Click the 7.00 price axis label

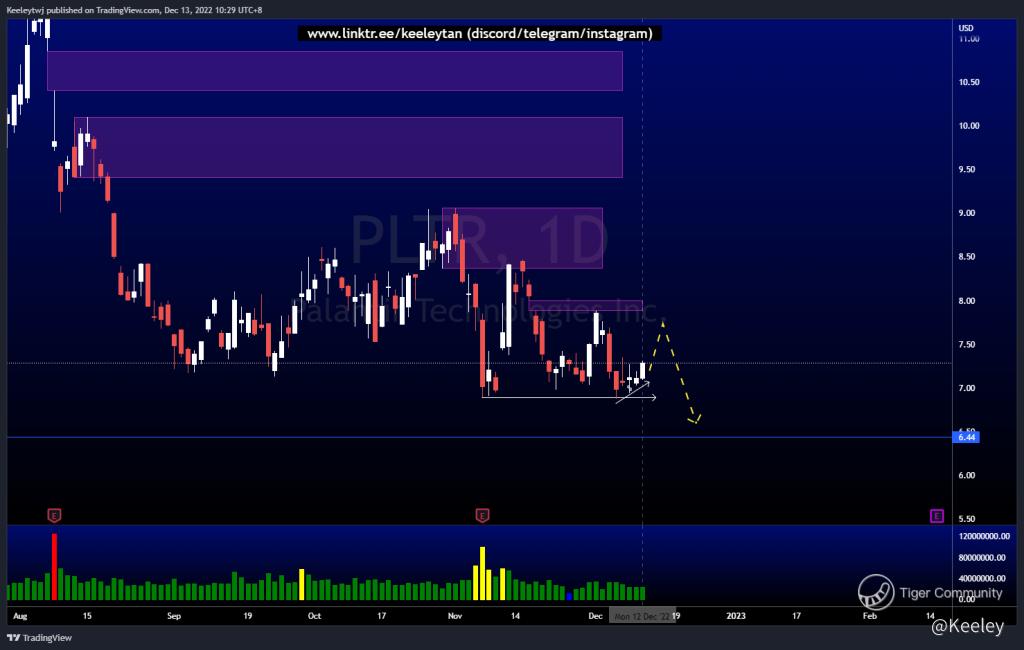point(967,388)
